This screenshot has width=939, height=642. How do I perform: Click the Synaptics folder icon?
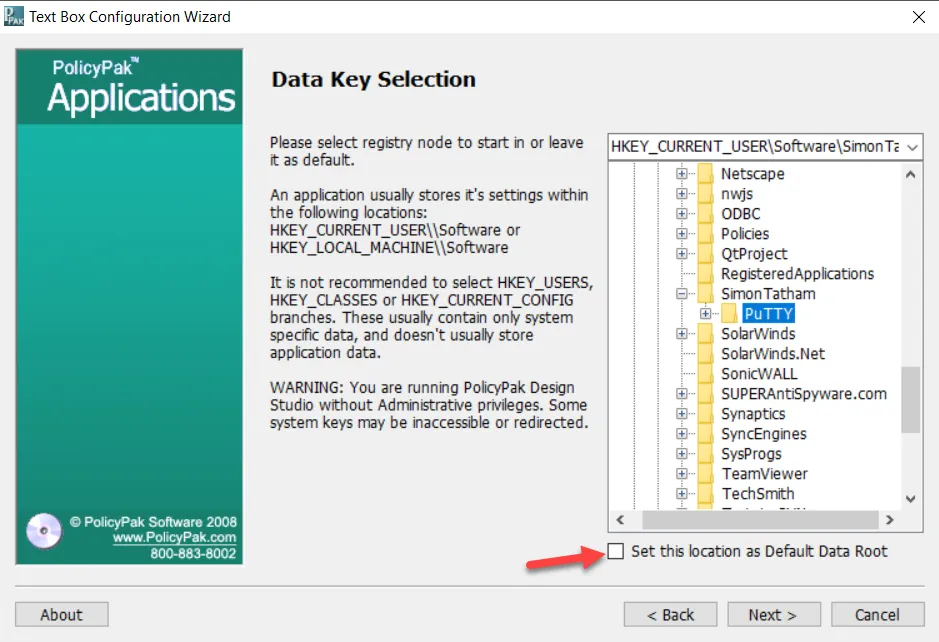pos(706,414)
